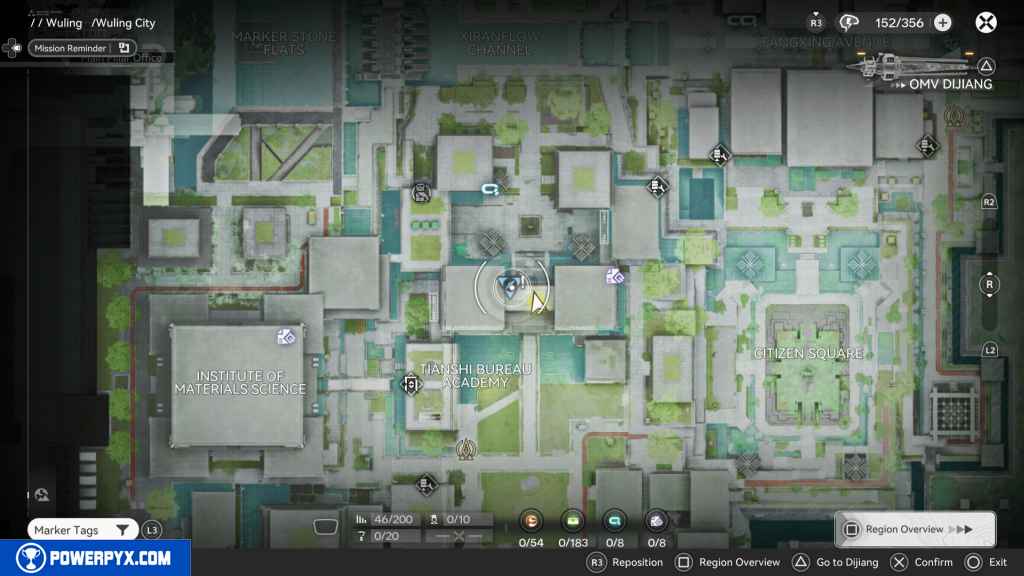Click the teal collectible marker above the courtyard
This screenshot has width=1024, height=576.
pos(489,188)
